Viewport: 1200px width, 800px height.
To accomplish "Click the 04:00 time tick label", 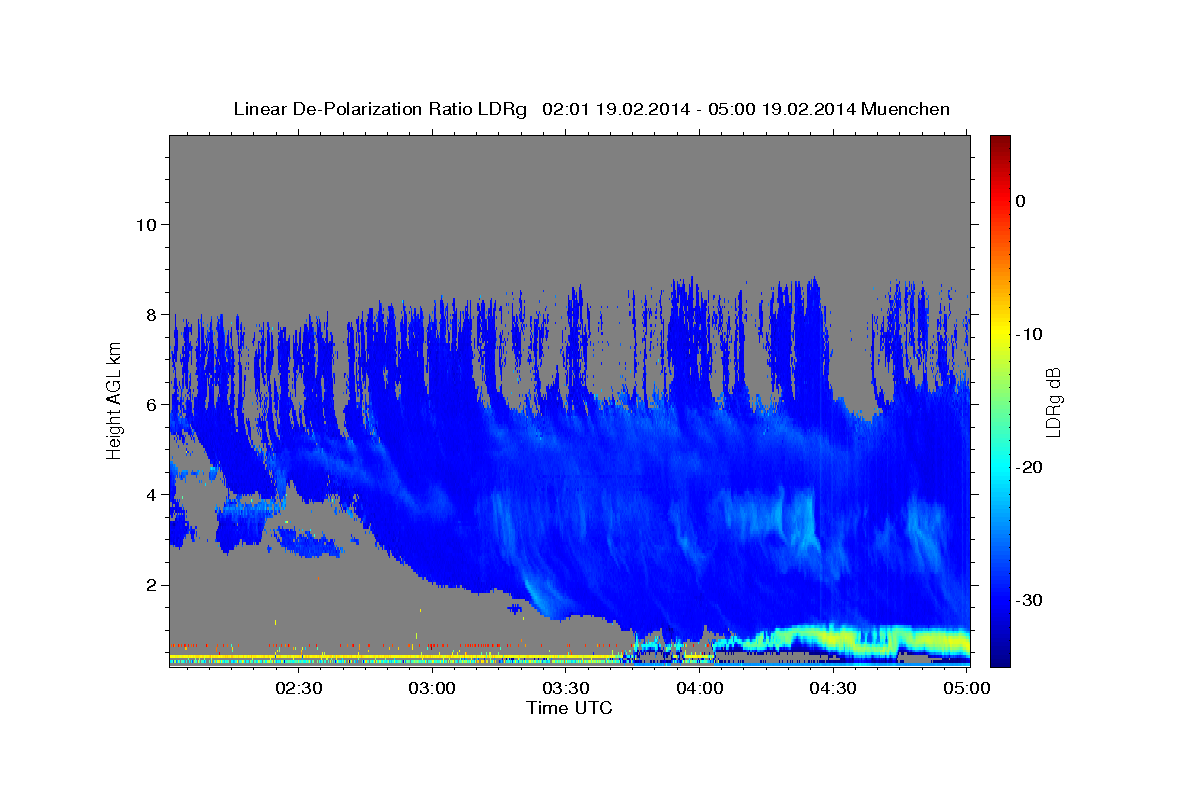I will (700, 688).
